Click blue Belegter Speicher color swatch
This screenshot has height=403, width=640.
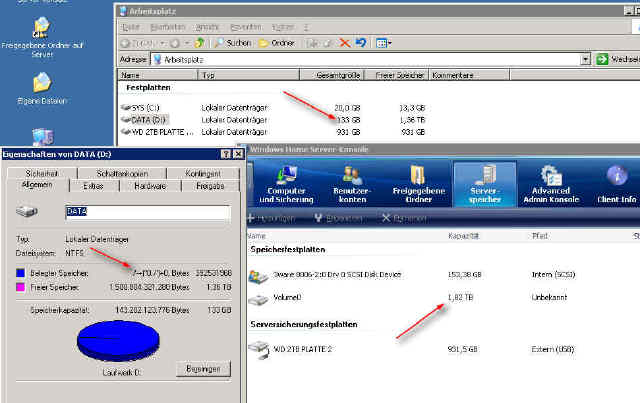click(20, 273)
